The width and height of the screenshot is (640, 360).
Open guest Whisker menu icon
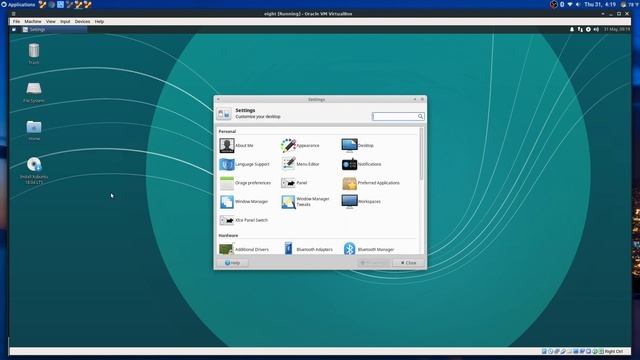coord(13,29)
